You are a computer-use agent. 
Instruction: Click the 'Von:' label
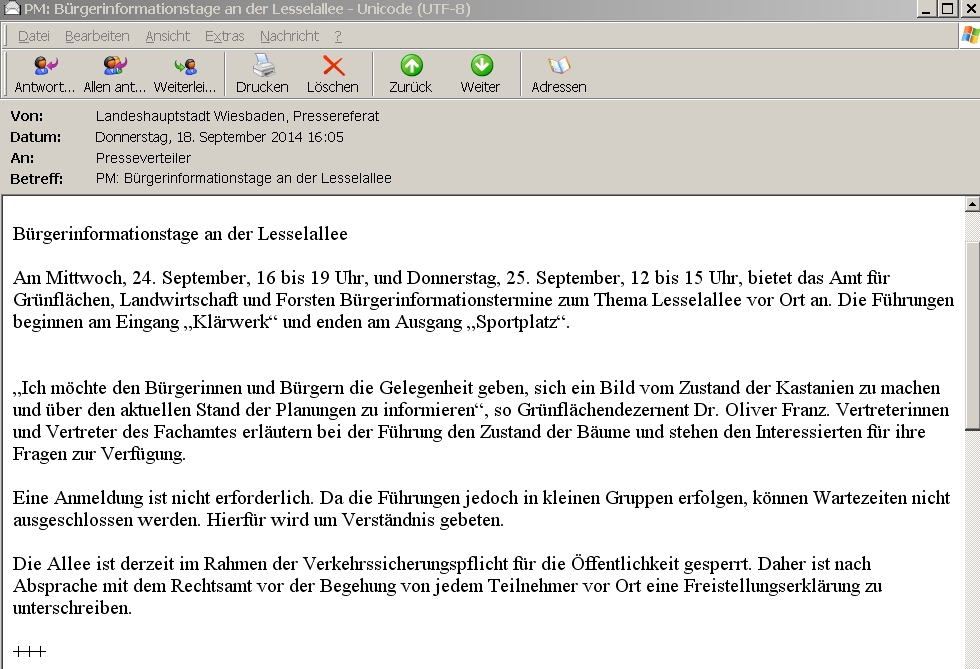coord(27,116)
